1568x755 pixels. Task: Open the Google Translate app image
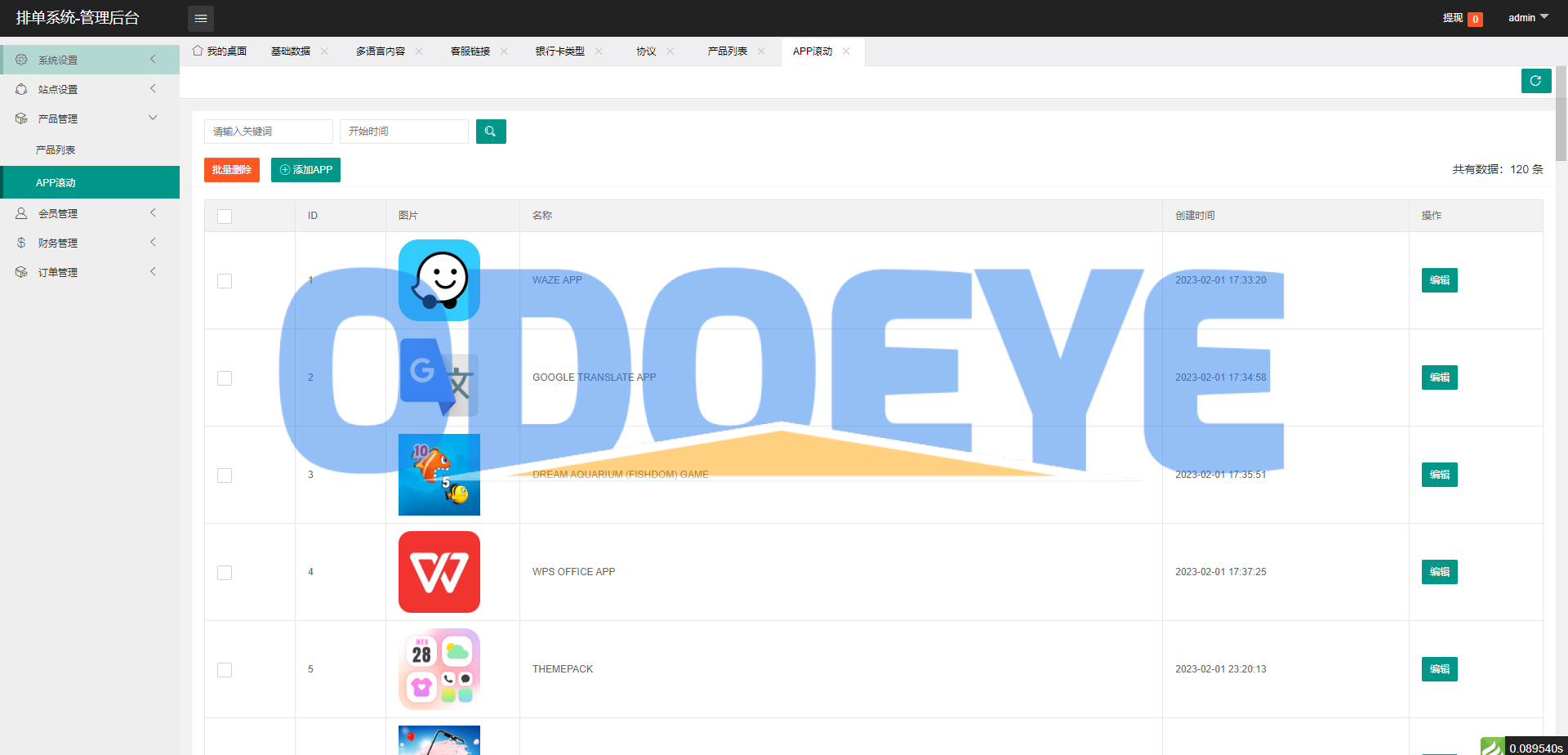coord(439,377)
